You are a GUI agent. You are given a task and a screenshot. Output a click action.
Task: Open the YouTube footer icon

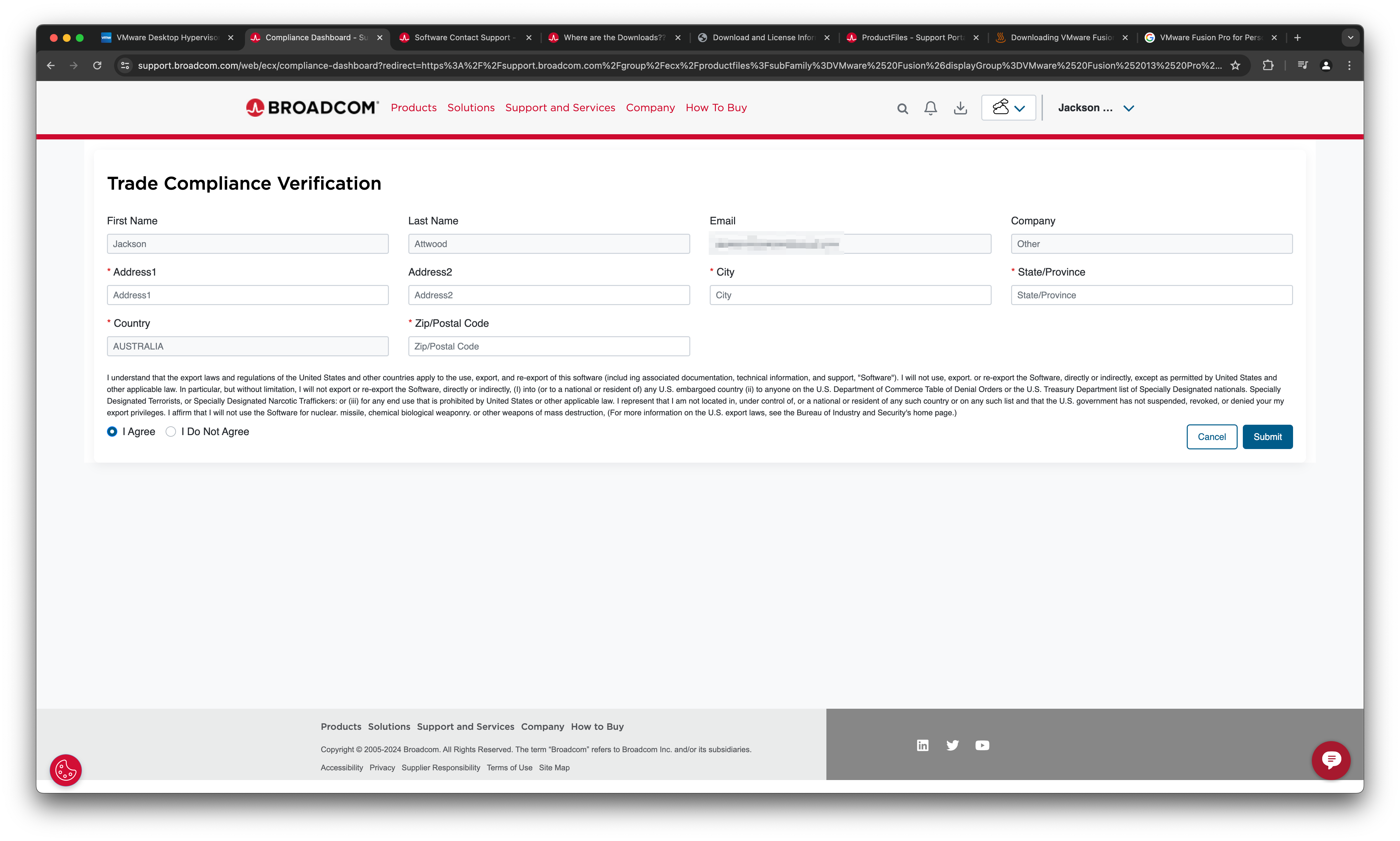[x=982, y=745]
